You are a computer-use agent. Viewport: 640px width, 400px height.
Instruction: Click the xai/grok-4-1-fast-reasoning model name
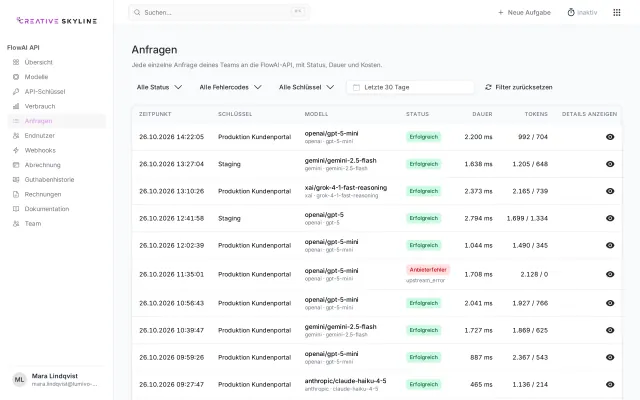(346, 187)
